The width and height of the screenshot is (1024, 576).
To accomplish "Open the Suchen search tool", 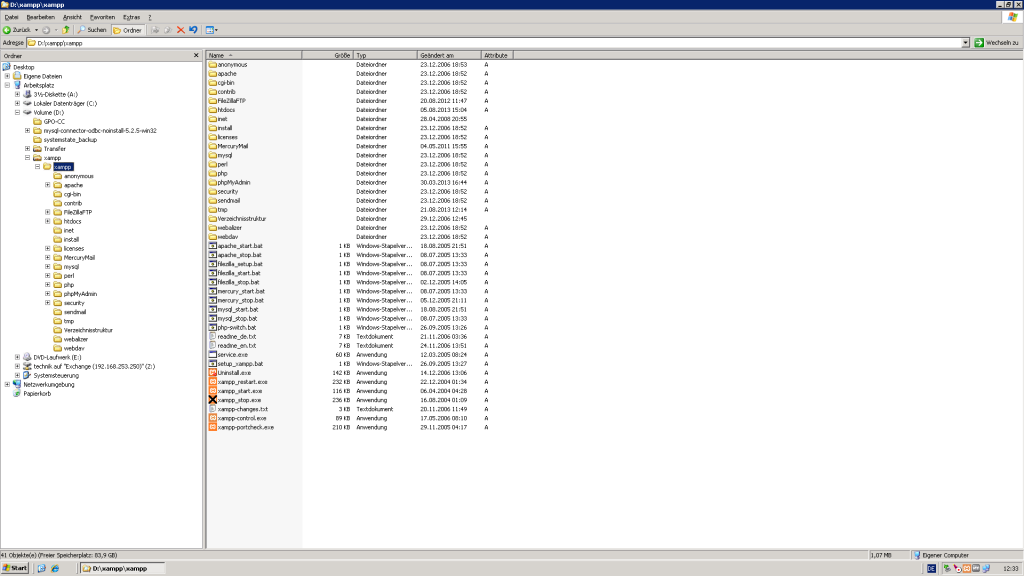I will [x=91, y=30].
